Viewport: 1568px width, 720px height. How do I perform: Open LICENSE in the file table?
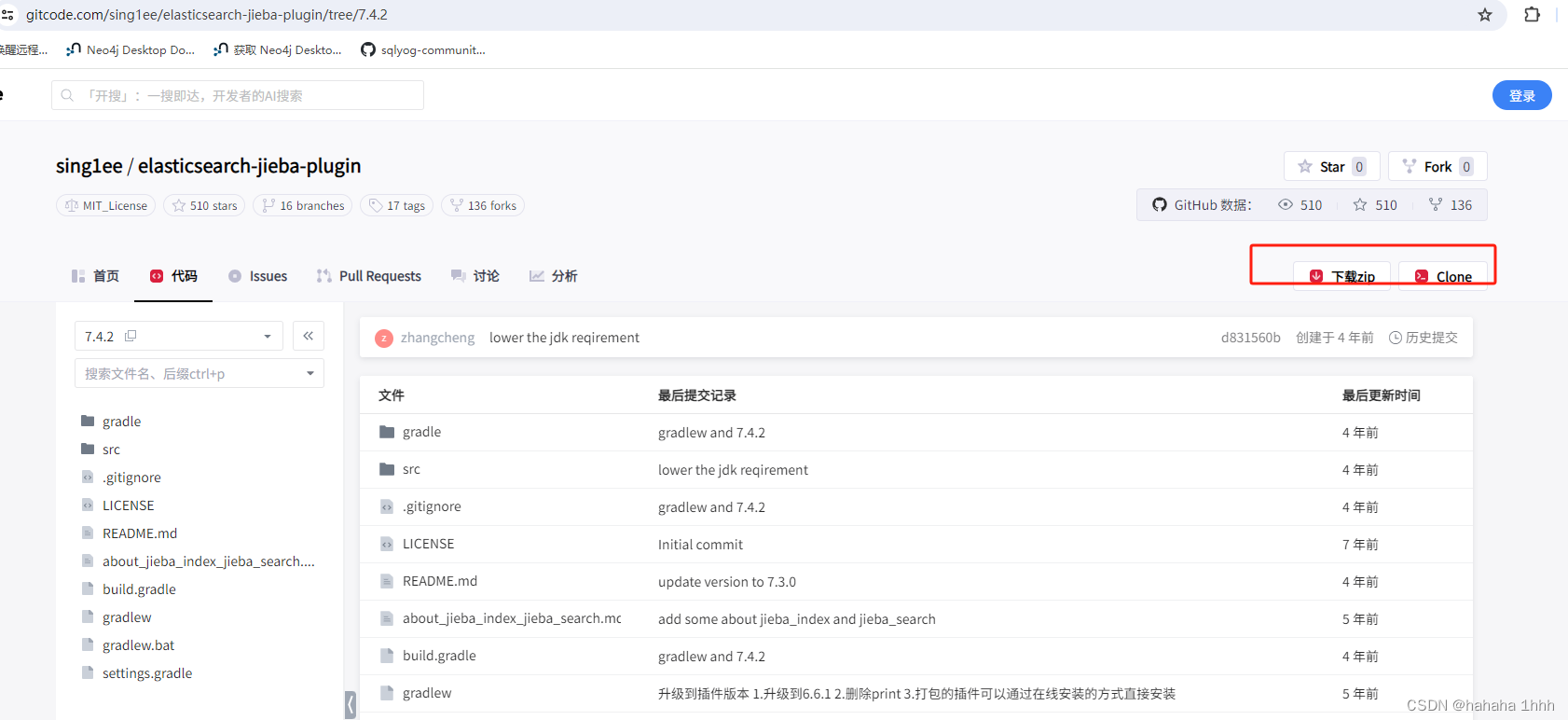coord(417,544)
